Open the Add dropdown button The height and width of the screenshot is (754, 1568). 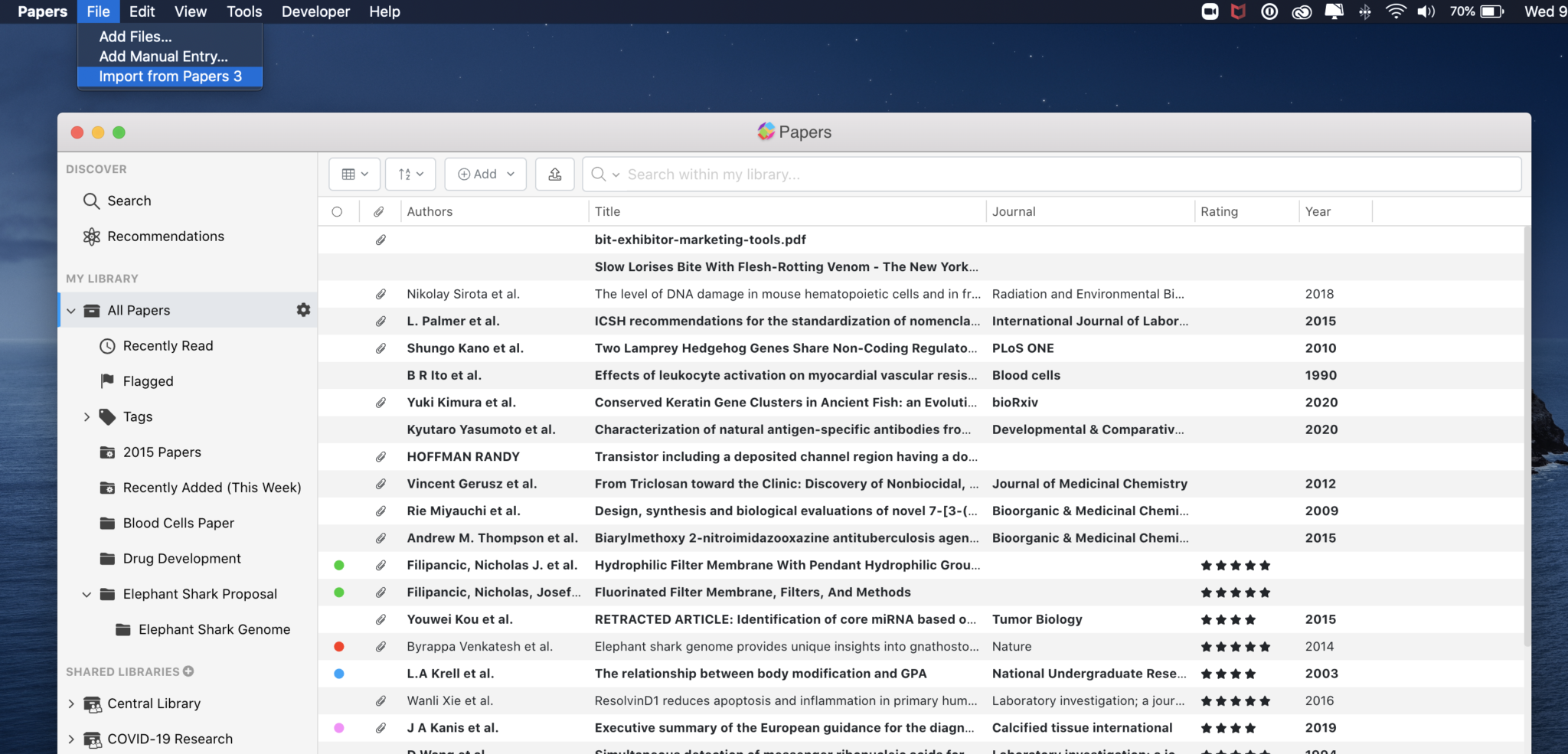pos(485,175)
